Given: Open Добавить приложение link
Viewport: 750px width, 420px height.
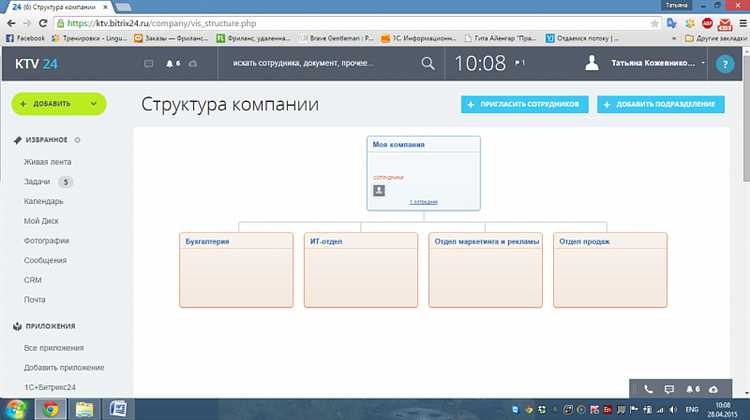Looking at the screenshot, I should tap(64, 367).
